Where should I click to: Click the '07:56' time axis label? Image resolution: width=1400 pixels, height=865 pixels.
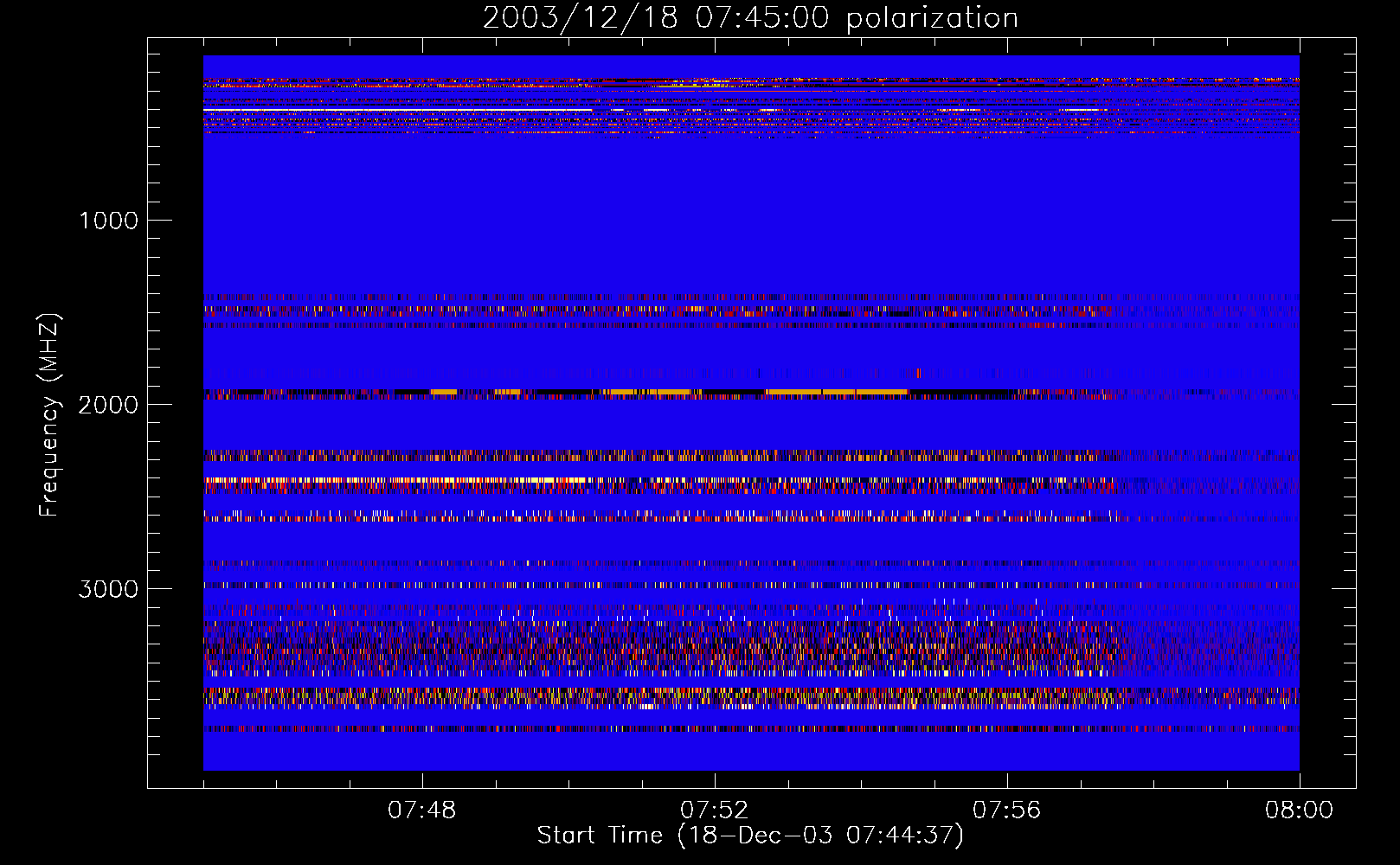[x=1007, y=811]
